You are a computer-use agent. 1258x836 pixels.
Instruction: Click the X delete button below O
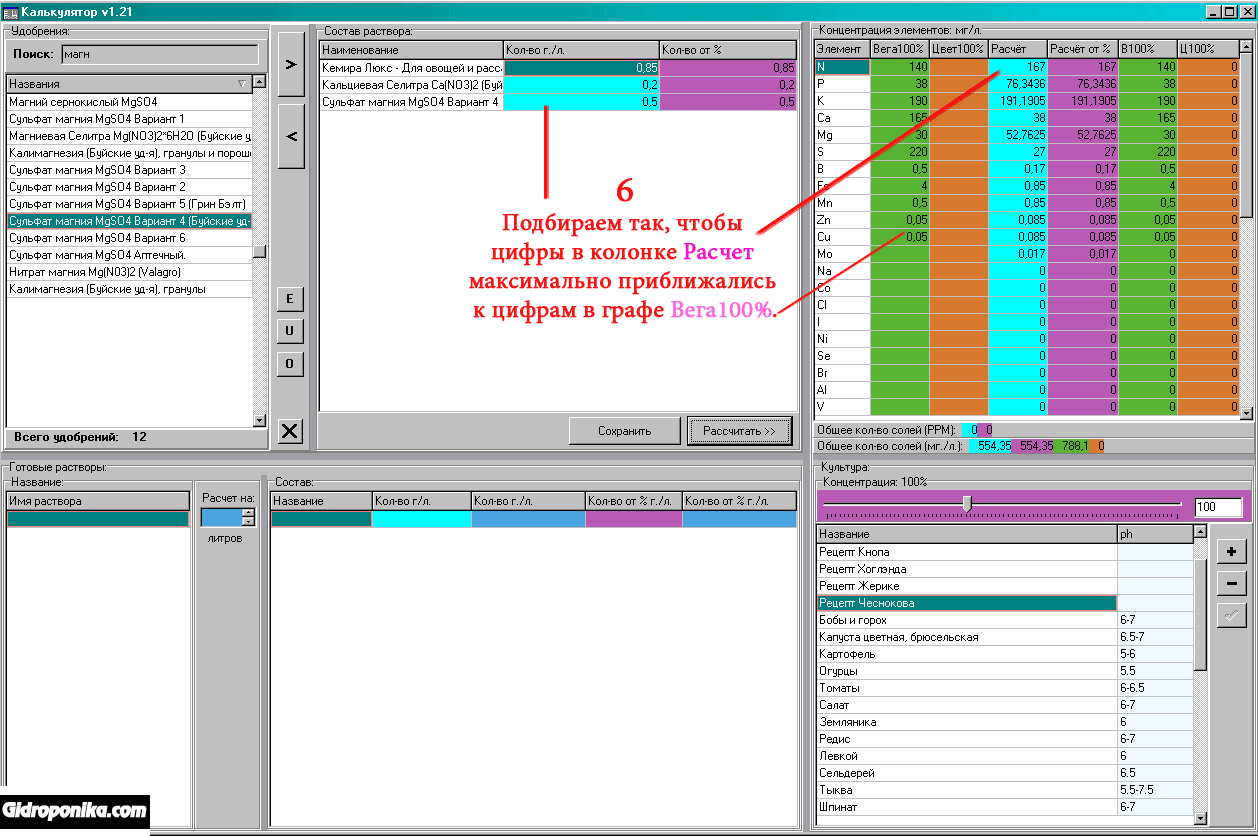tap(289, 431)
